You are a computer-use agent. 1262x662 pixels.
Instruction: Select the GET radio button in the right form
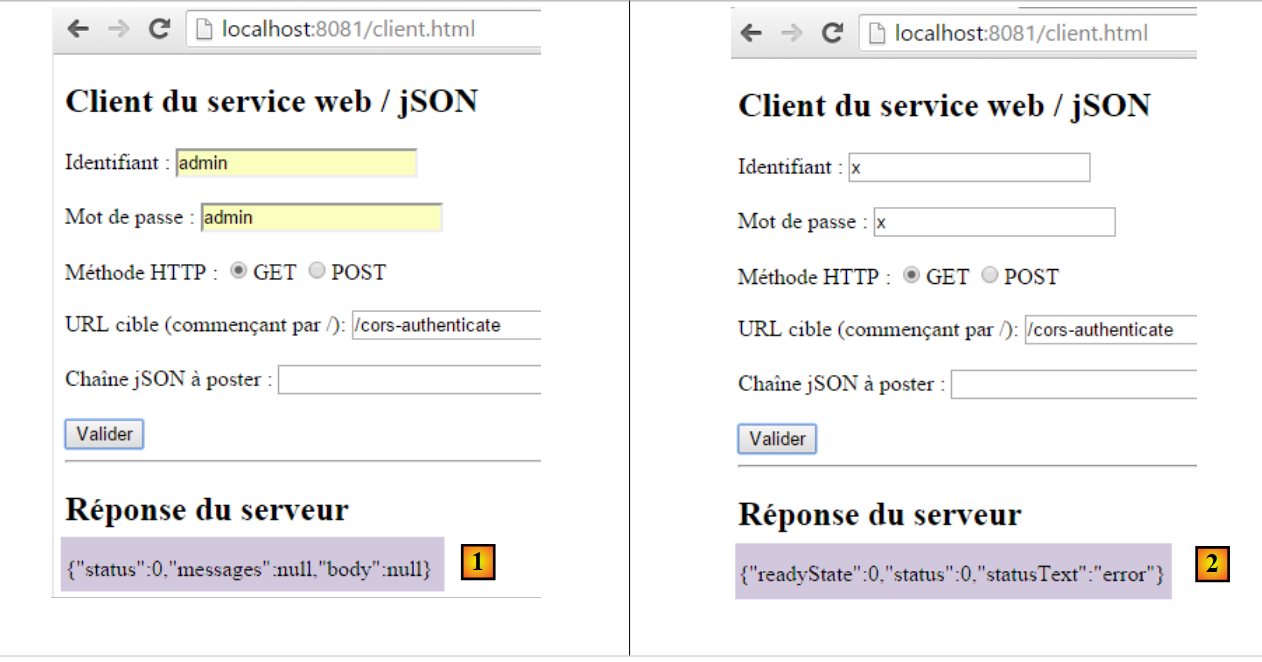(x=911, y=277)
